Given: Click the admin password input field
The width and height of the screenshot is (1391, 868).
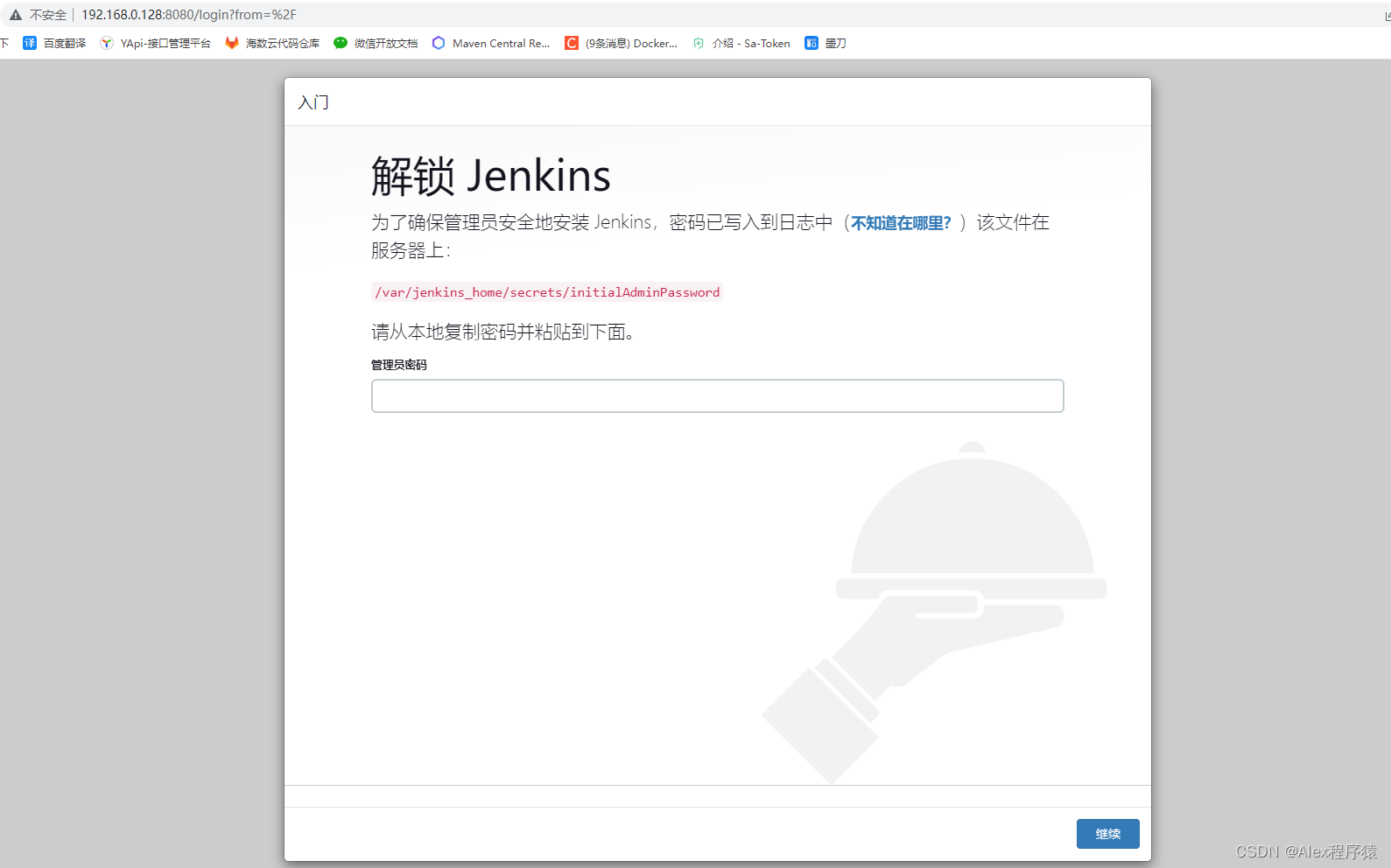Looking at the screenshot, I should (717, 395).
